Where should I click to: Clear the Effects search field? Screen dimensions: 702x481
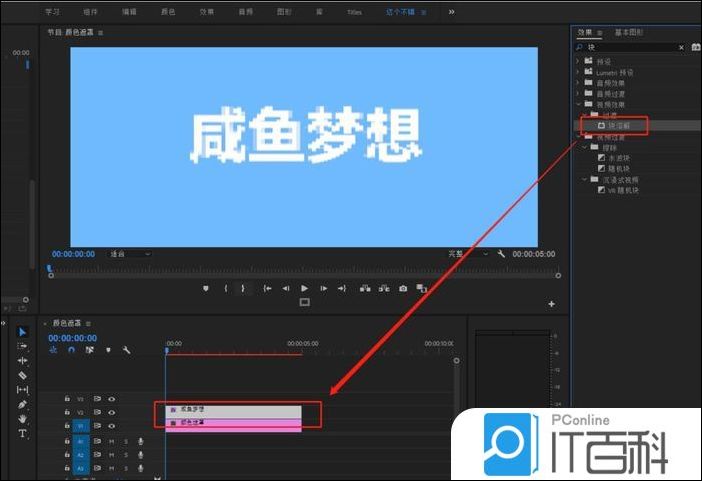coord(681,47)
